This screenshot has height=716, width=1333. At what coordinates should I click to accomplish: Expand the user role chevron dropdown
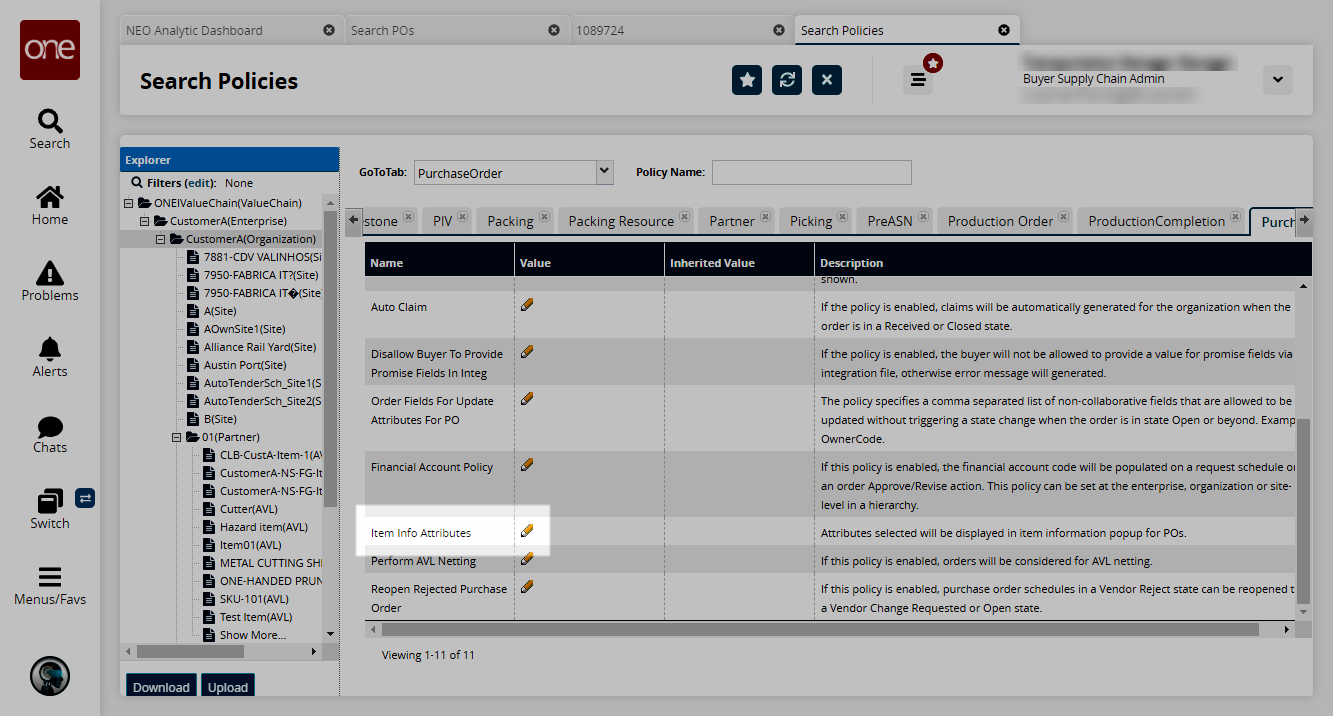pos(1277,80)
